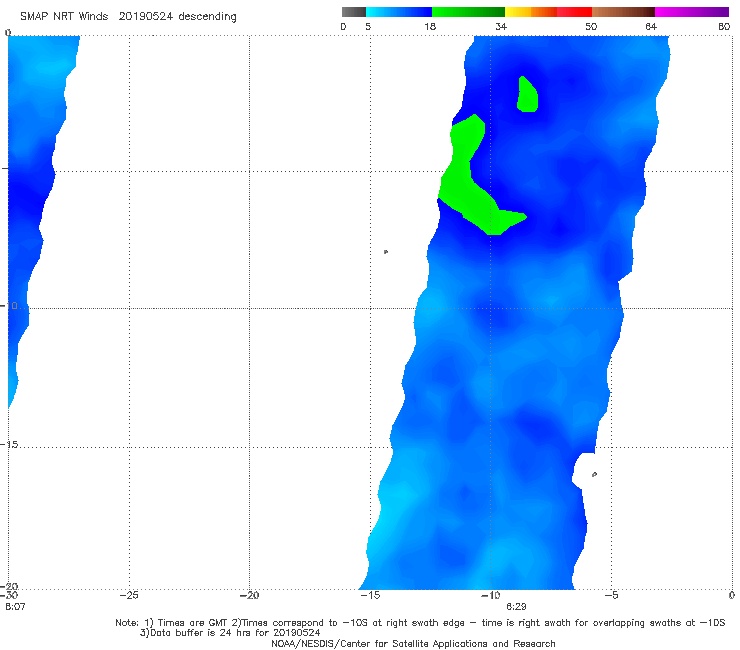
Task: Click the "5" label under the color bar
Action: [x=368, y=27]
